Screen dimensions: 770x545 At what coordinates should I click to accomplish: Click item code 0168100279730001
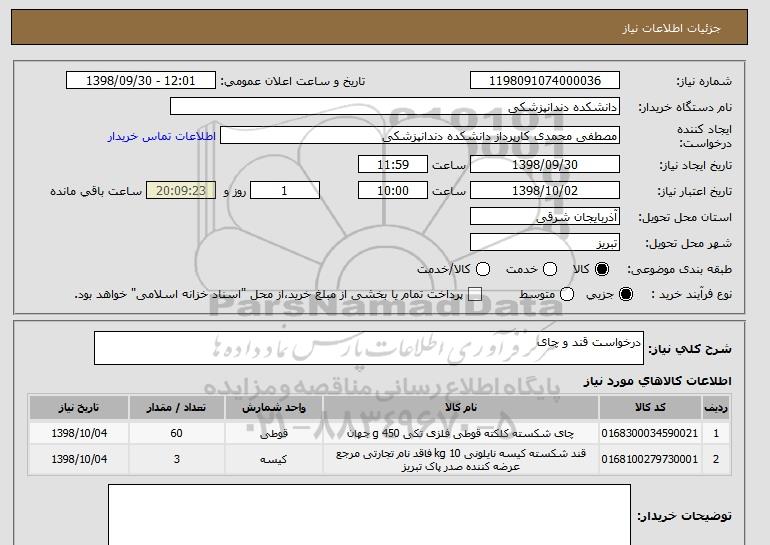coord(650,459)
